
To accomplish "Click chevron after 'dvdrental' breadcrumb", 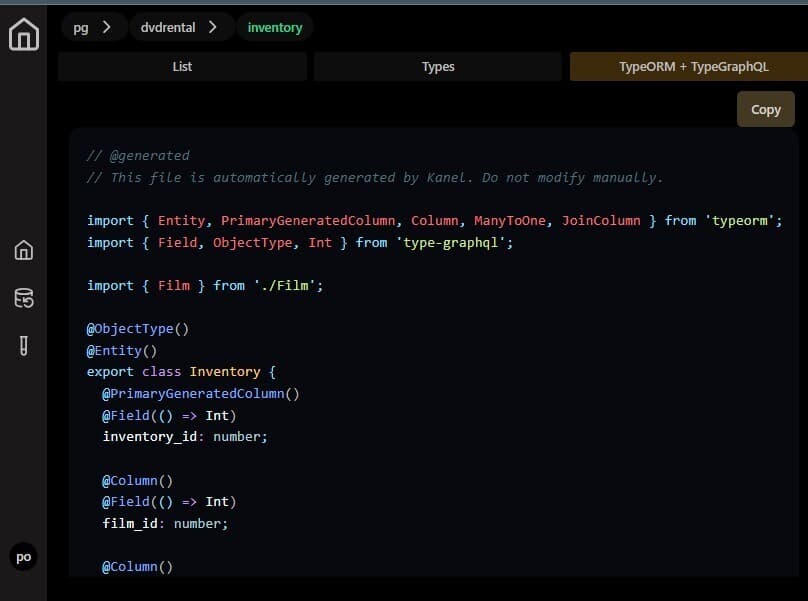I will [x=212, y=27].
